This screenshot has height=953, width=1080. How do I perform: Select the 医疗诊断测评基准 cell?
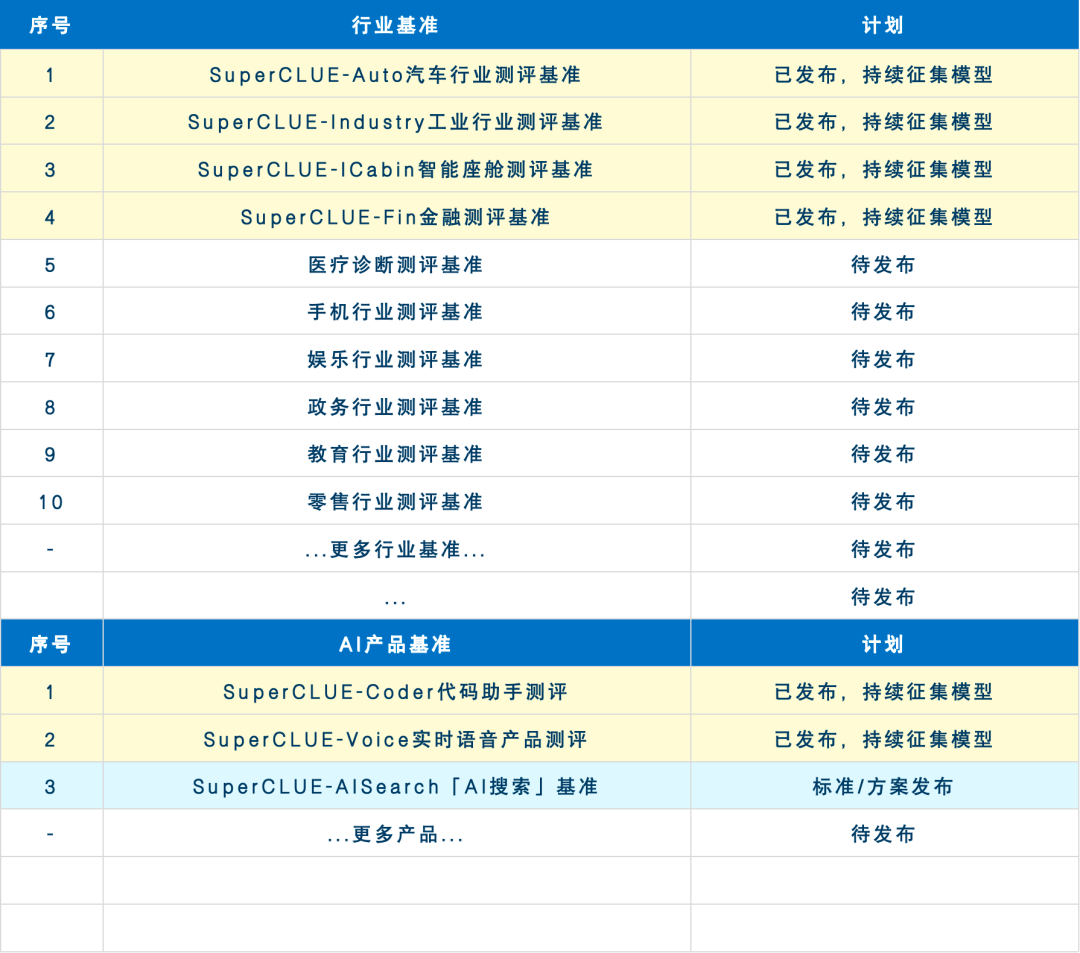(x=395, y=264)
